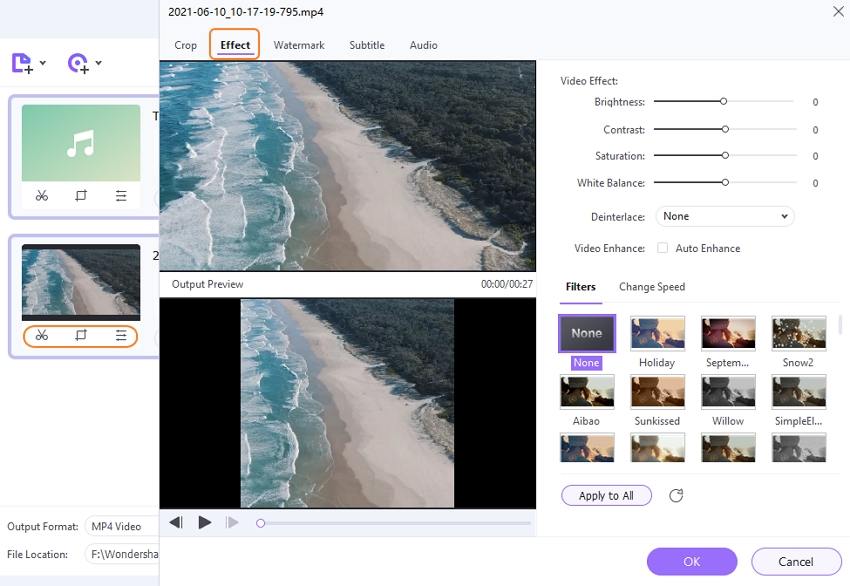The image size is (850, 586).
Task: Click crop icon under music thumbnail
Action: (81, 196)
